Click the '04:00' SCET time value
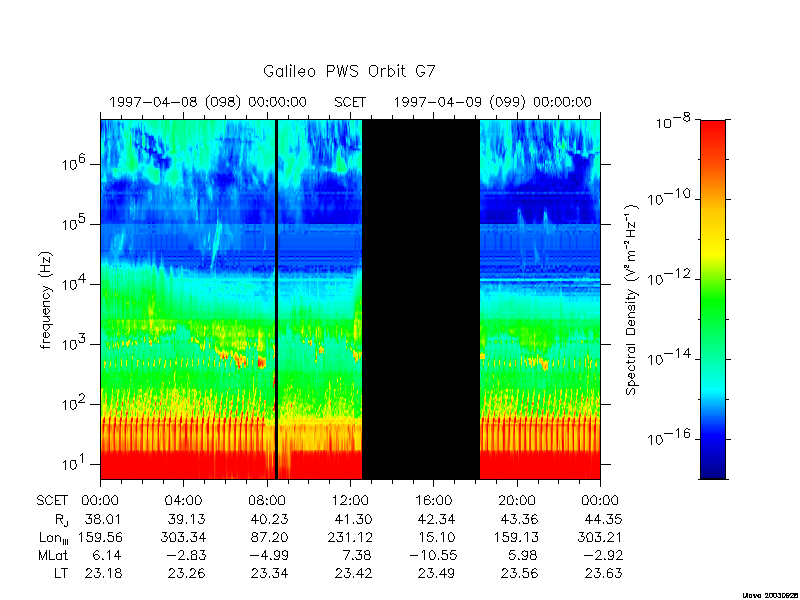 [183, 501]
